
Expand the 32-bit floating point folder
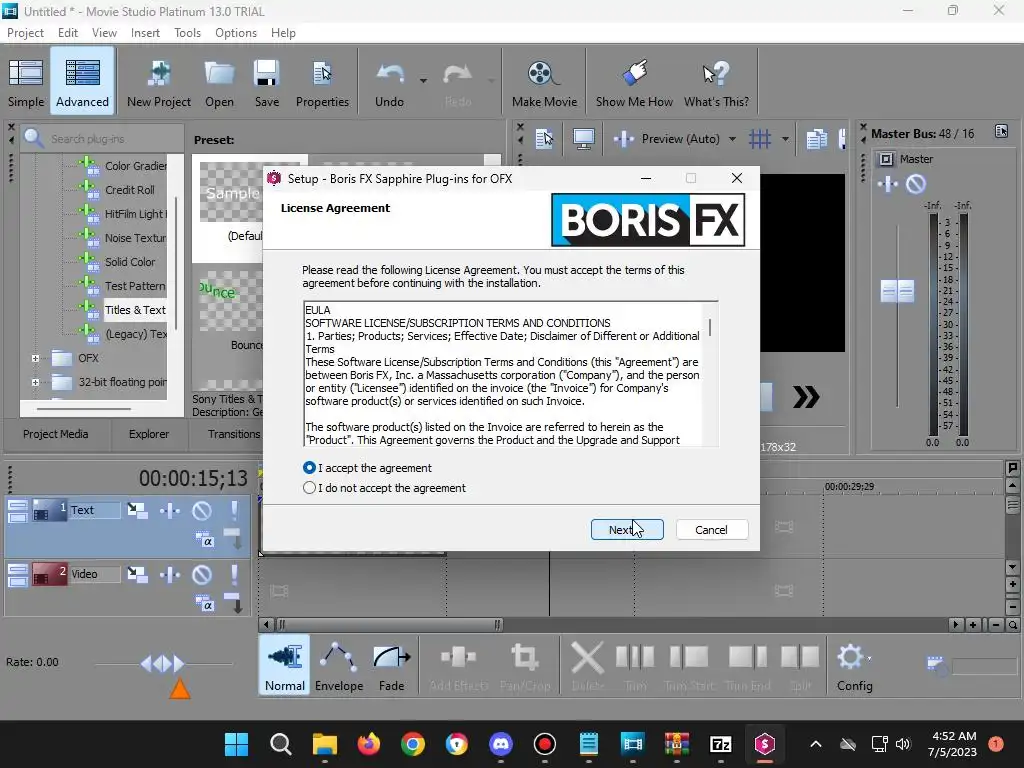click(35, 382)
